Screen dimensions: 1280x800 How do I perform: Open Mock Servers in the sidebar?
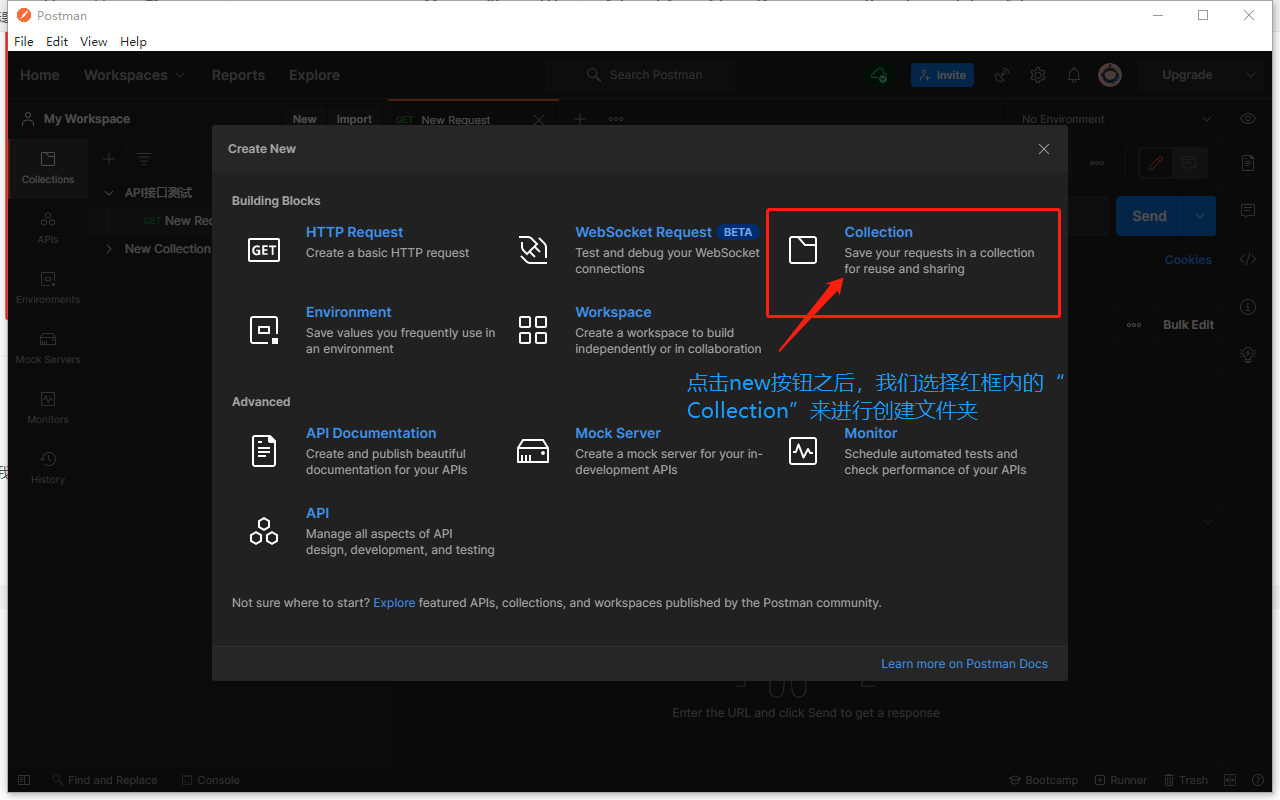click(48, 348)
